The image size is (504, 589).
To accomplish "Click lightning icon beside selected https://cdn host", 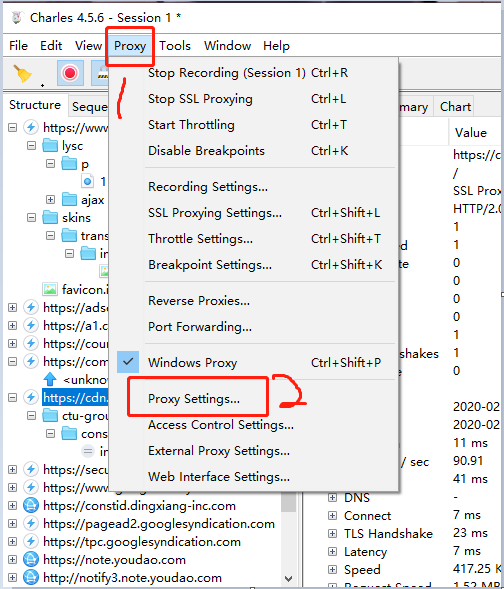I will point(31,397).
